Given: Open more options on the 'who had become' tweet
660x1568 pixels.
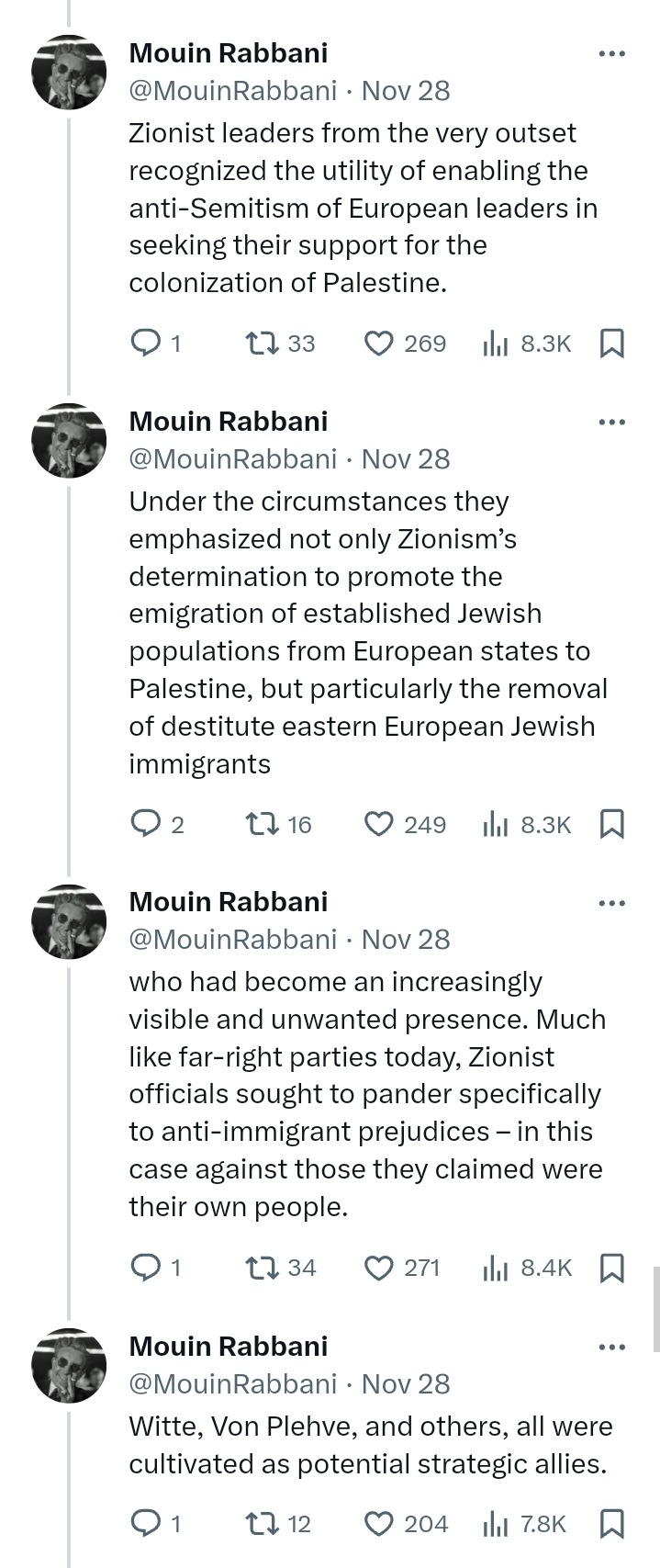Looking at the screenshot, I should [x=611, y=903].
